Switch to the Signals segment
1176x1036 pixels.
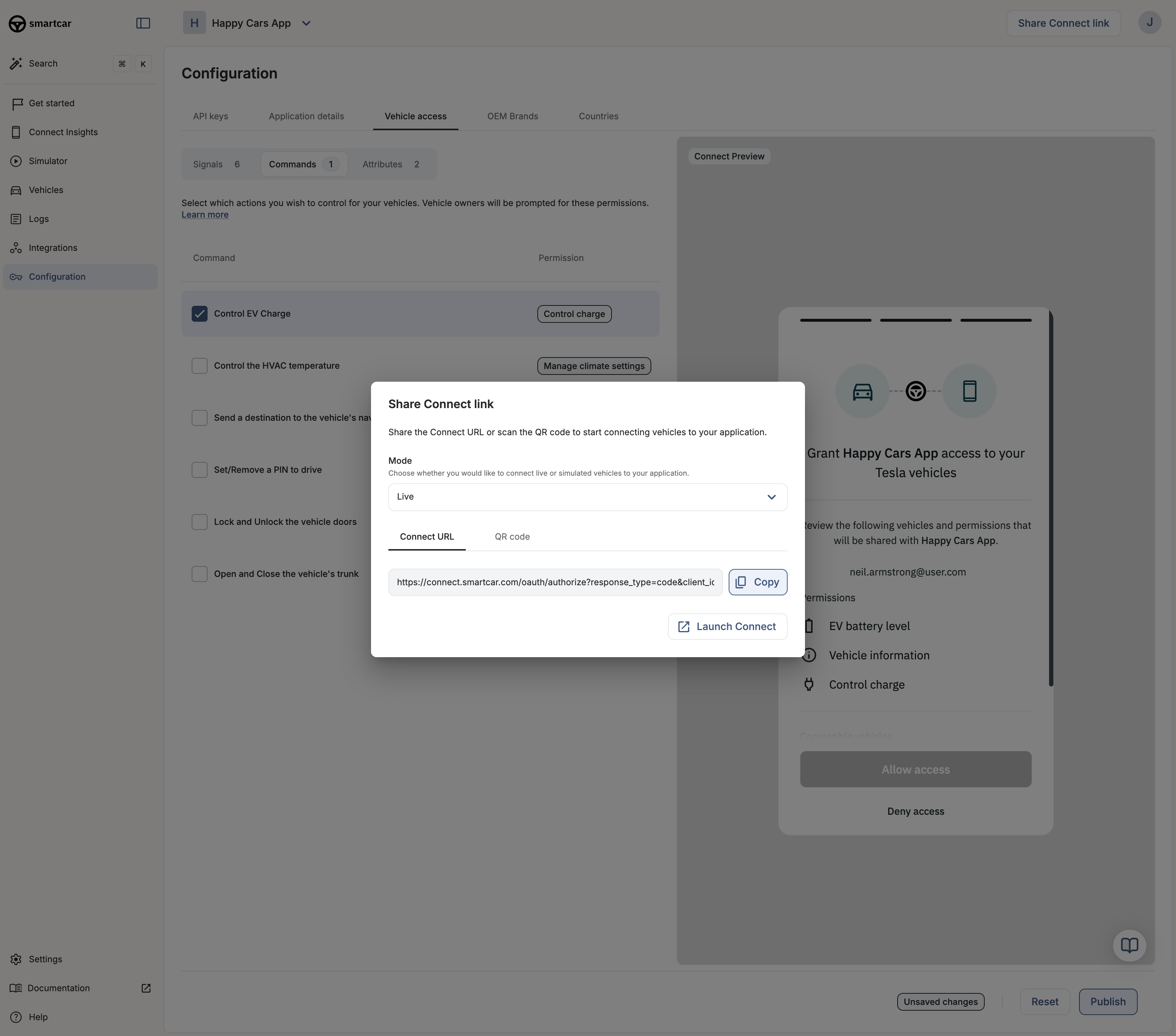click(216, 164)
